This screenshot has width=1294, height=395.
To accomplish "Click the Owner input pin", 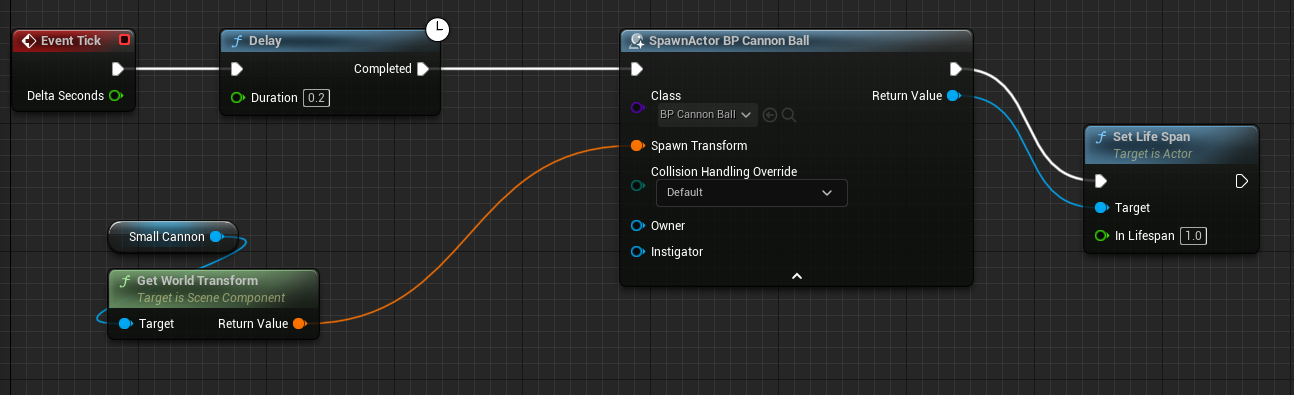I will point(638,226).
